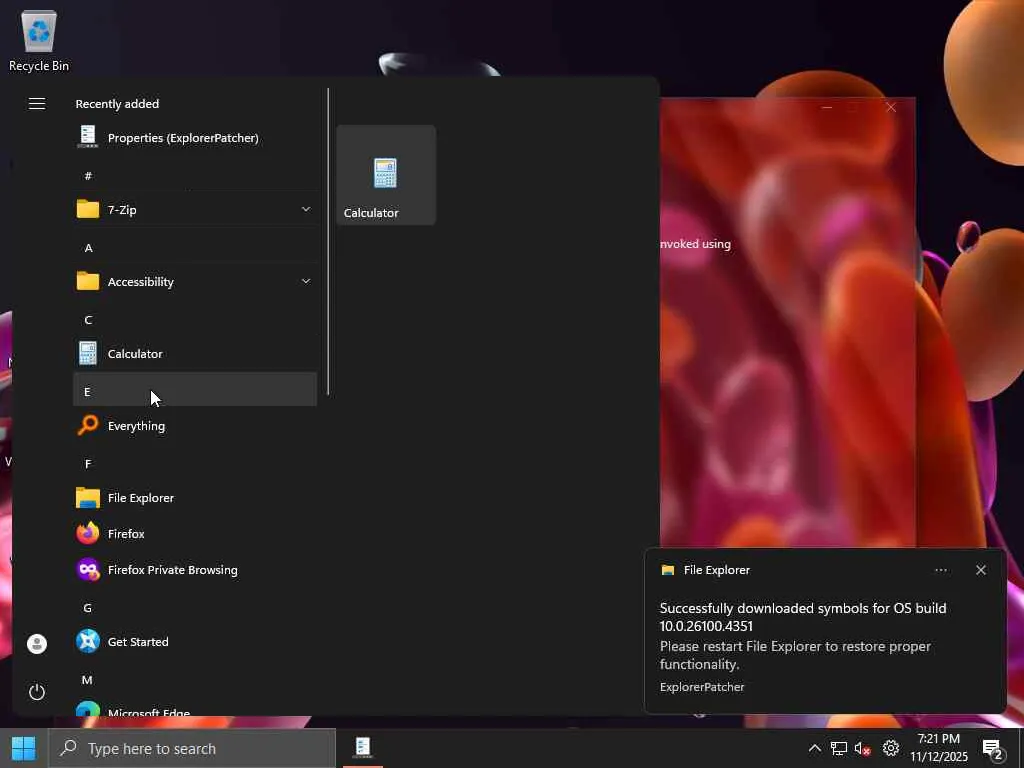The height and width of the screenshot is (768, 1024).
Task: Select the letter M section header
Action: tap(195, 680)
